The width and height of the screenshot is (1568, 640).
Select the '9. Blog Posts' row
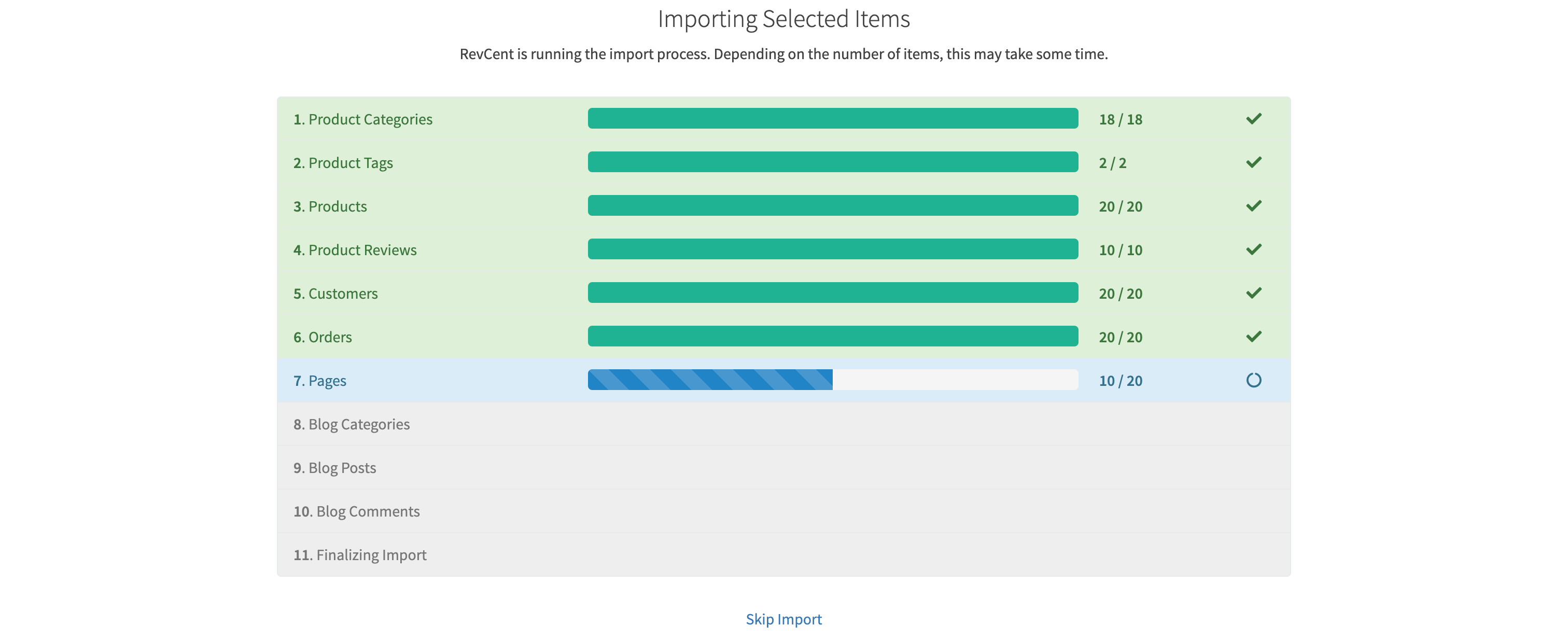(334, 468)
